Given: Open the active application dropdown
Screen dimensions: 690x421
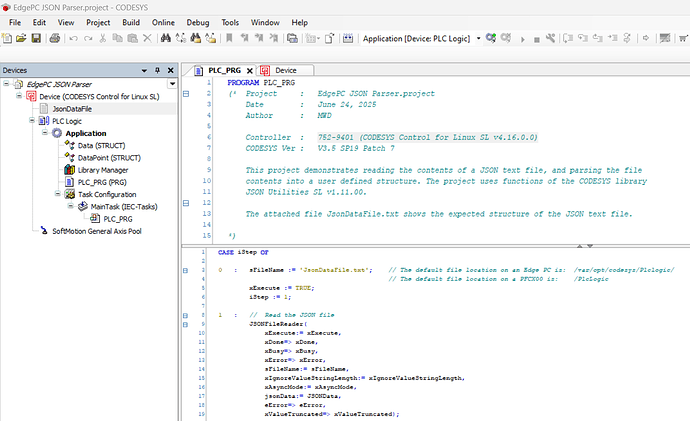Looking at the screenshot, I should coord(478,38).
